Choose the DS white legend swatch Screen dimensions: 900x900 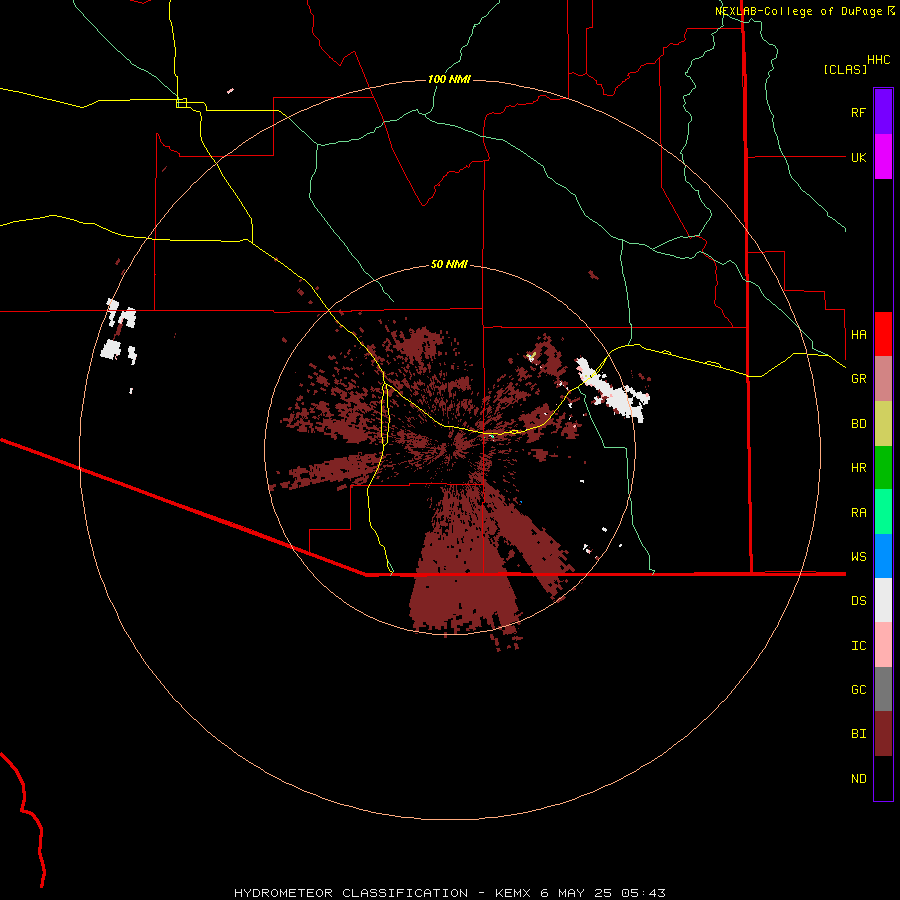coord(883,600)
